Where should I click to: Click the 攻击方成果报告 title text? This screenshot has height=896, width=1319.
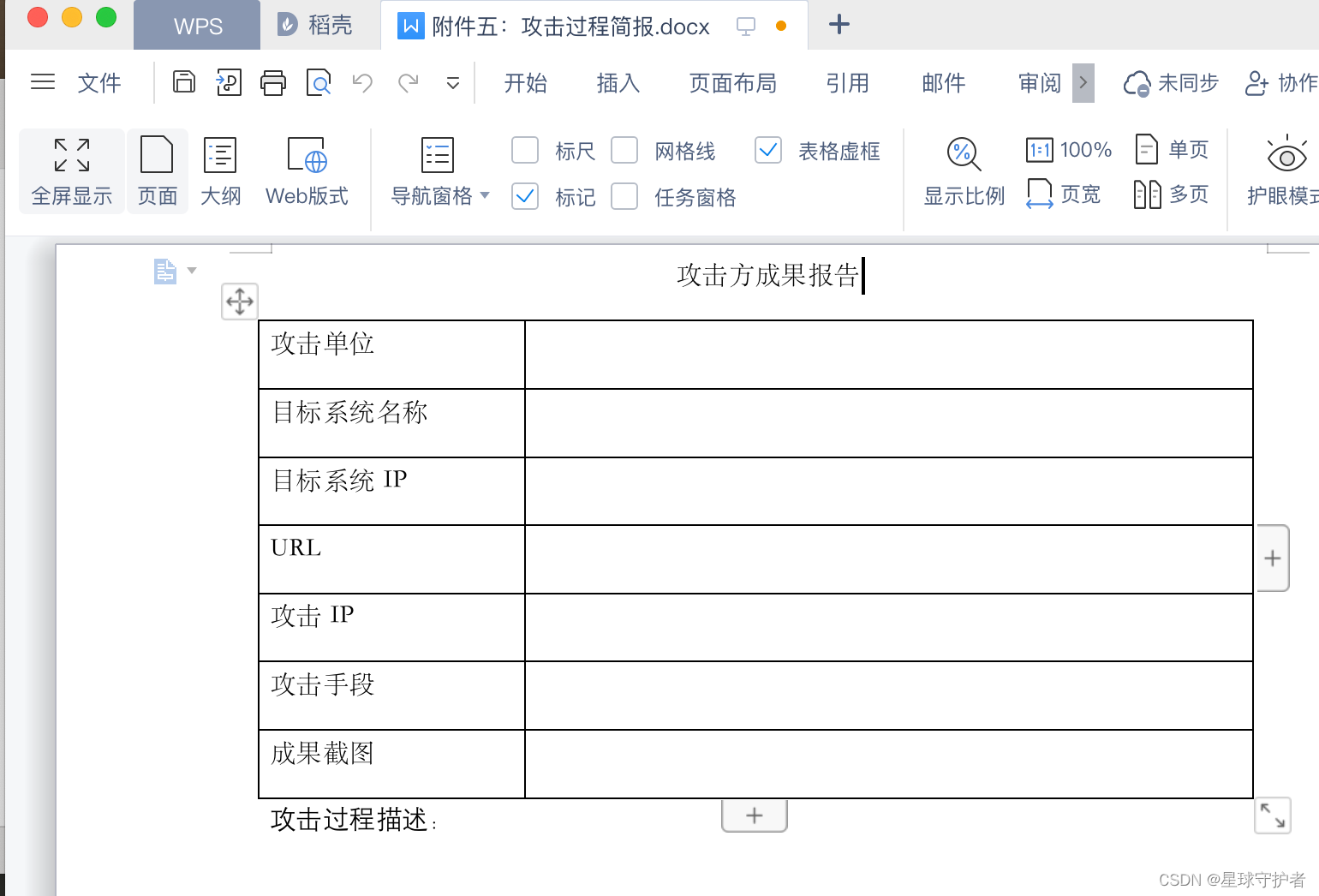(767, 275)
